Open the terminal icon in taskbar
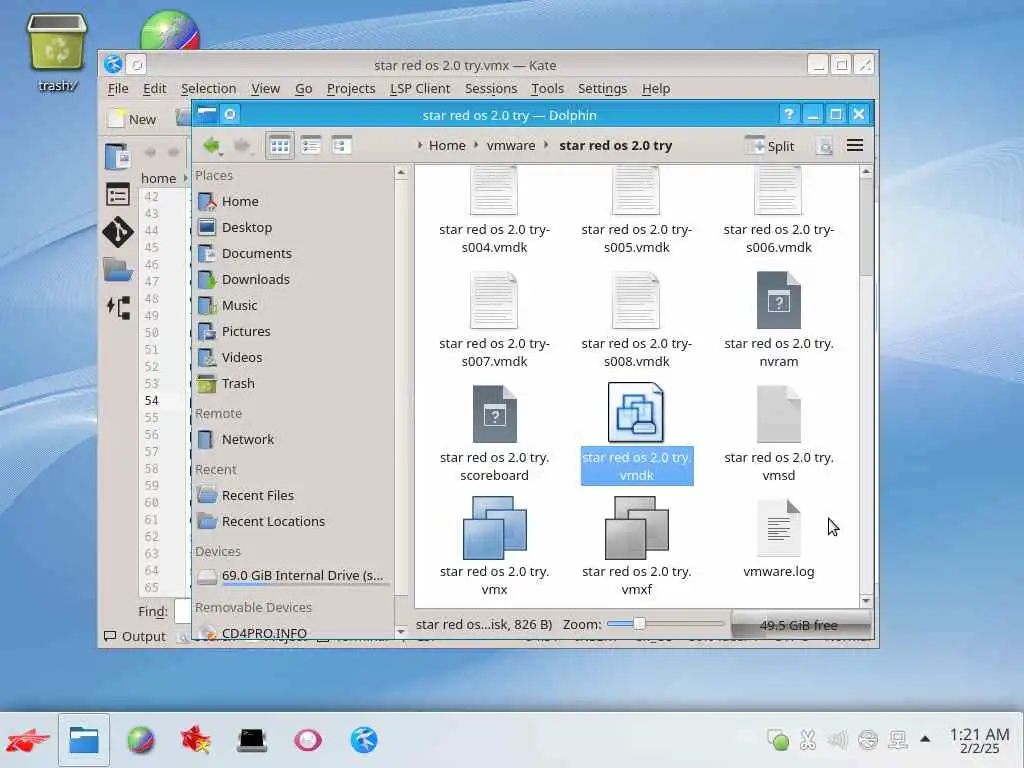The image size is (1024, 768). 252,740
